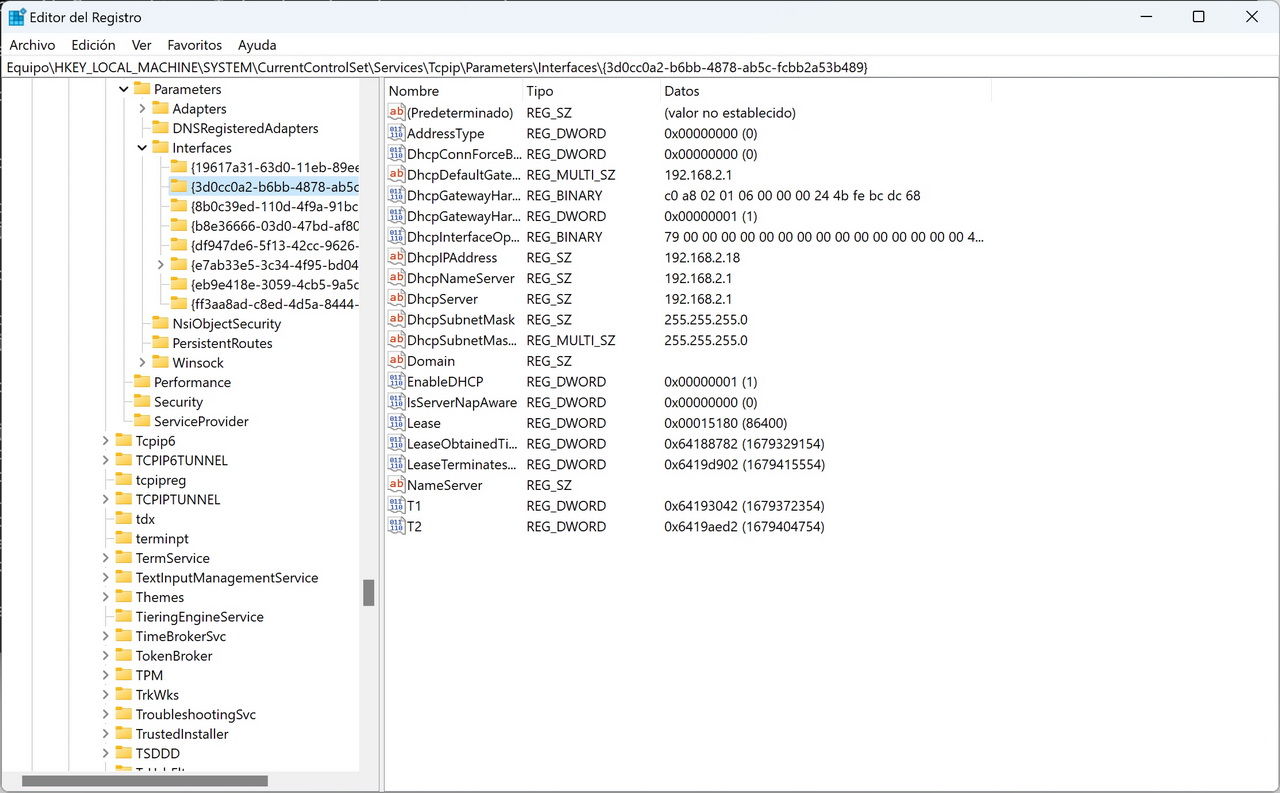
Task: Expand the Adapters tree node
Action: point(142,109)
